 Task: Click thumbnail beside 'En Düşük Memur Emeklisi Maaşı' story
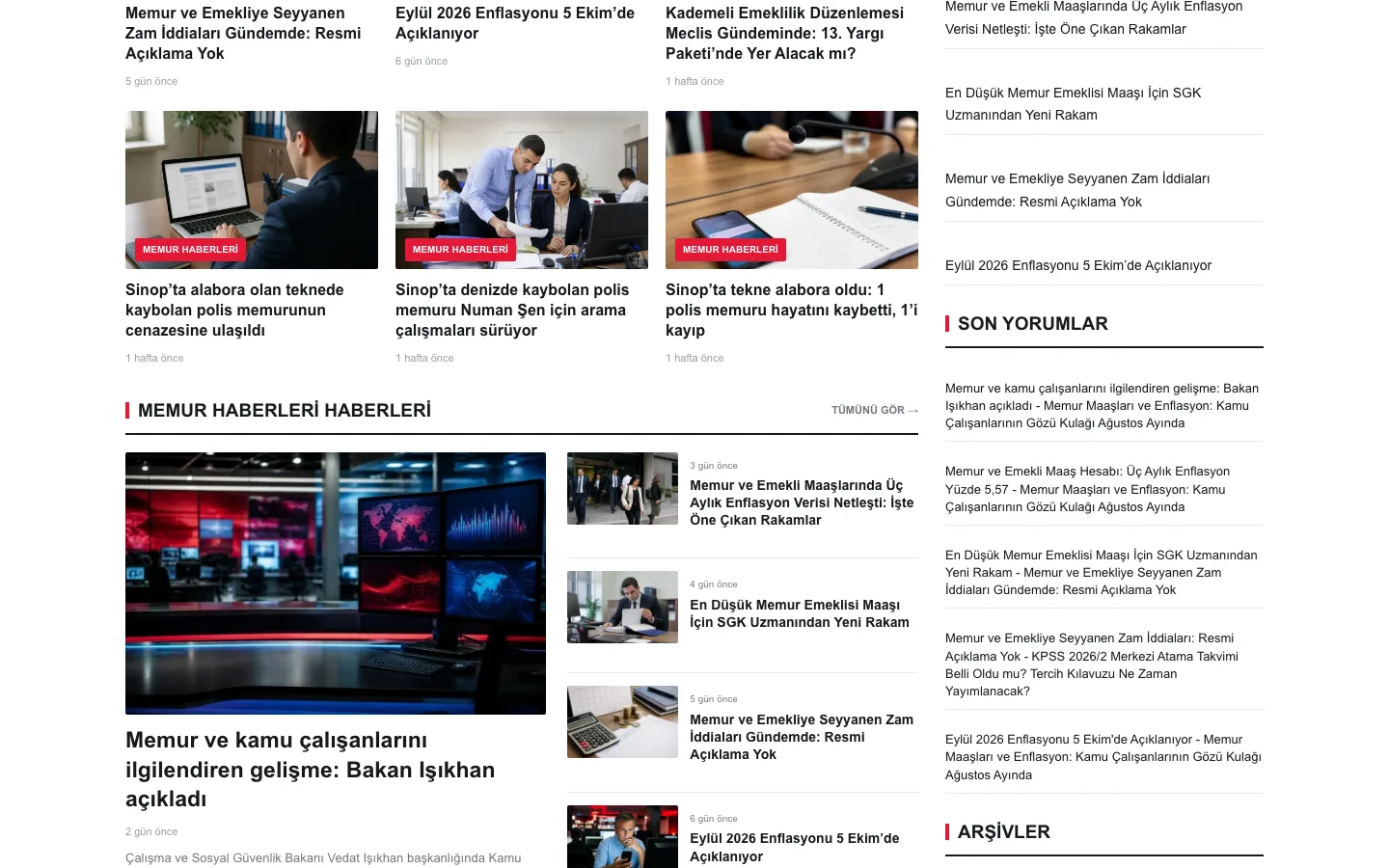(x=622, y=607)
